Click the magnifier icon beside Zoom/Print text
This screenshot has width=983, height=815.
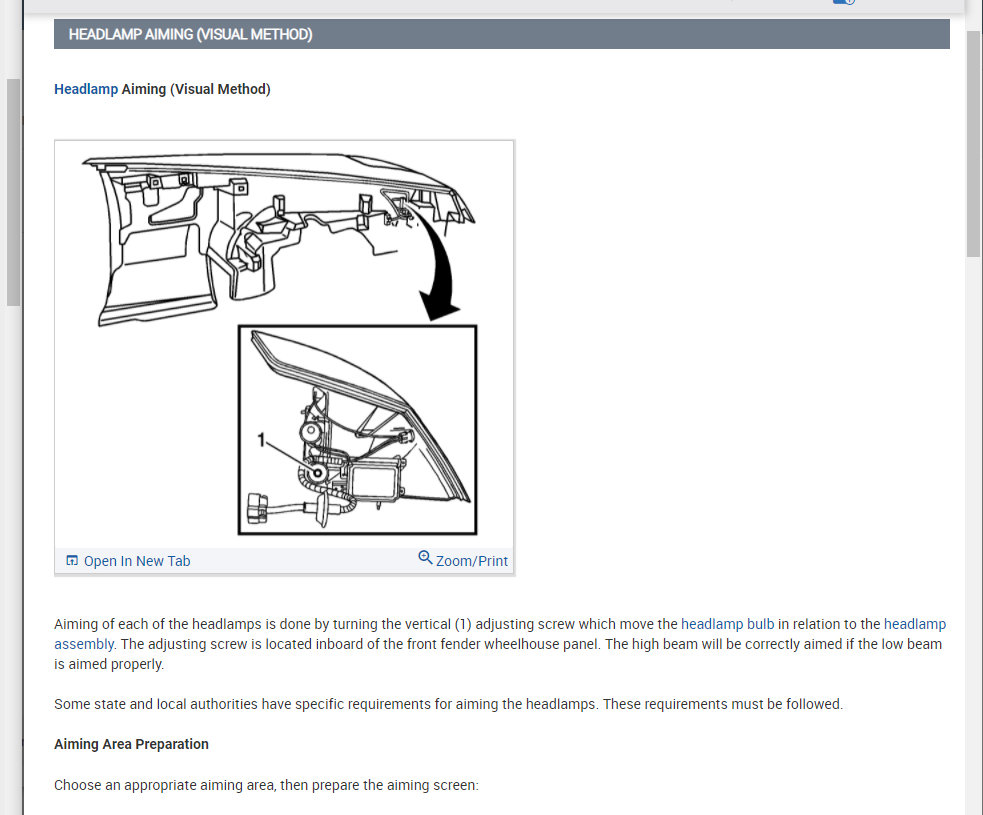(x=425, y=557)
